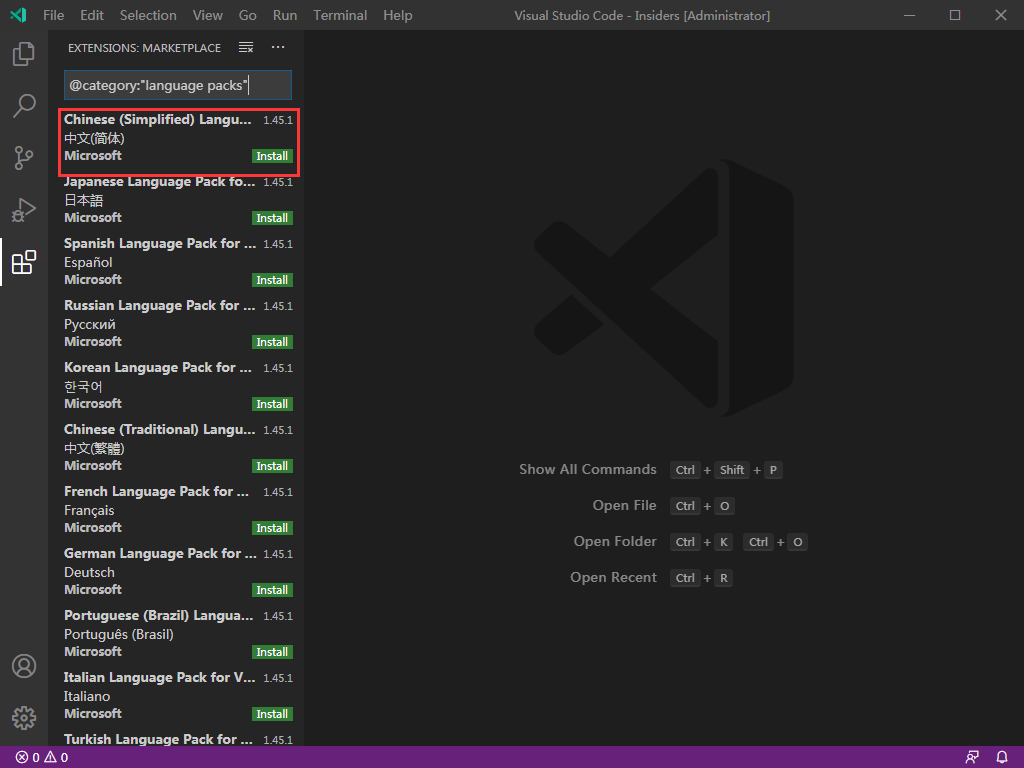Click the feedback icon in status bar
This screenshot has height=768, width=1024.
pos(972,758)
